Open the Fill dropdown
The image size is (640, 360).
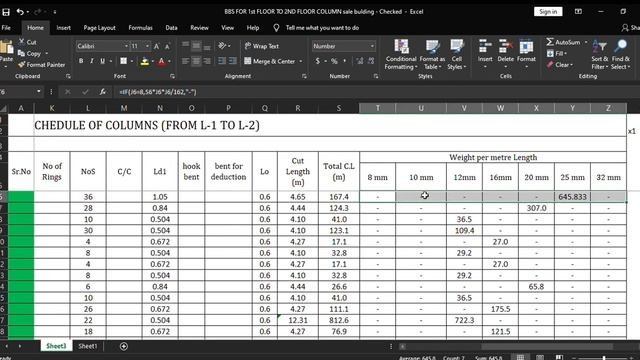(557, 53)
